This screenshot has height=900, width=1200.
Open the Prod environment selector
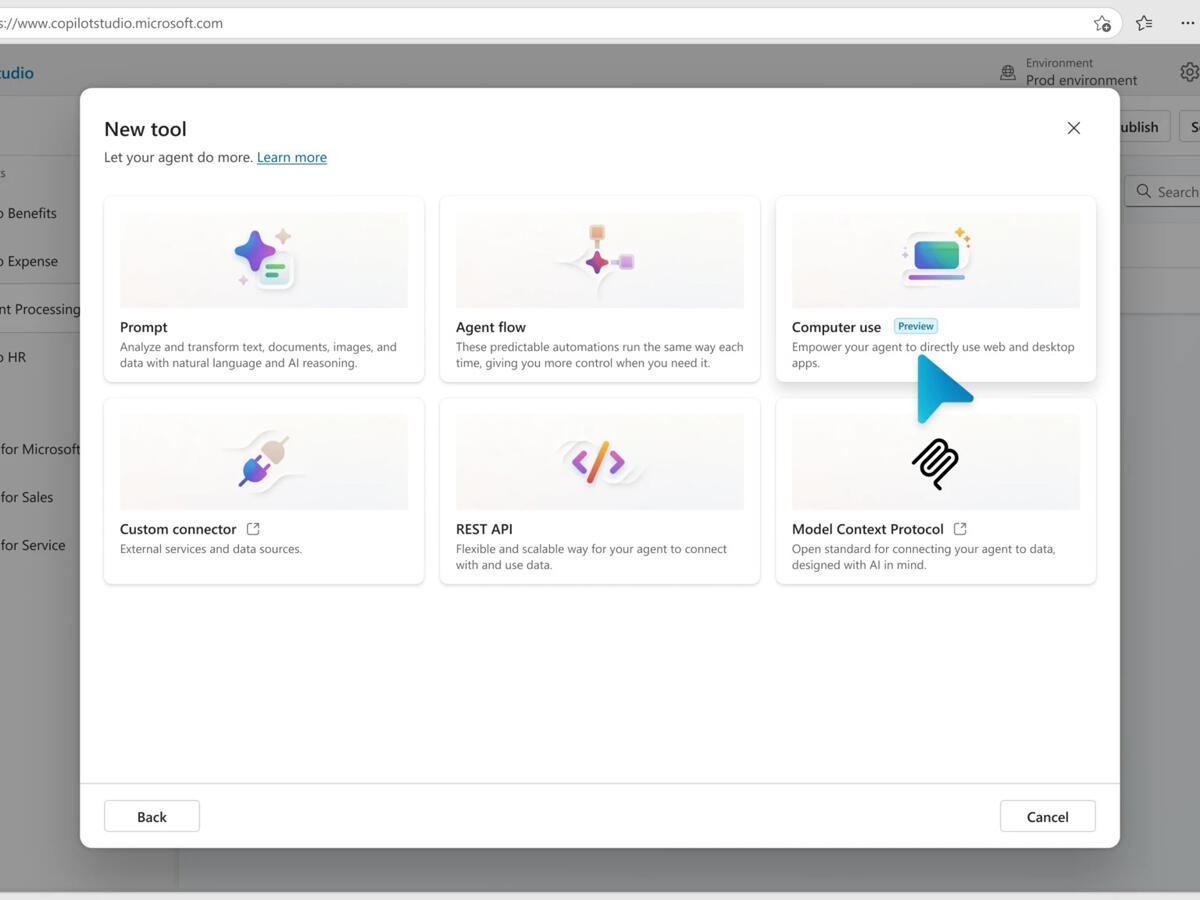(x=1081, y=80)
